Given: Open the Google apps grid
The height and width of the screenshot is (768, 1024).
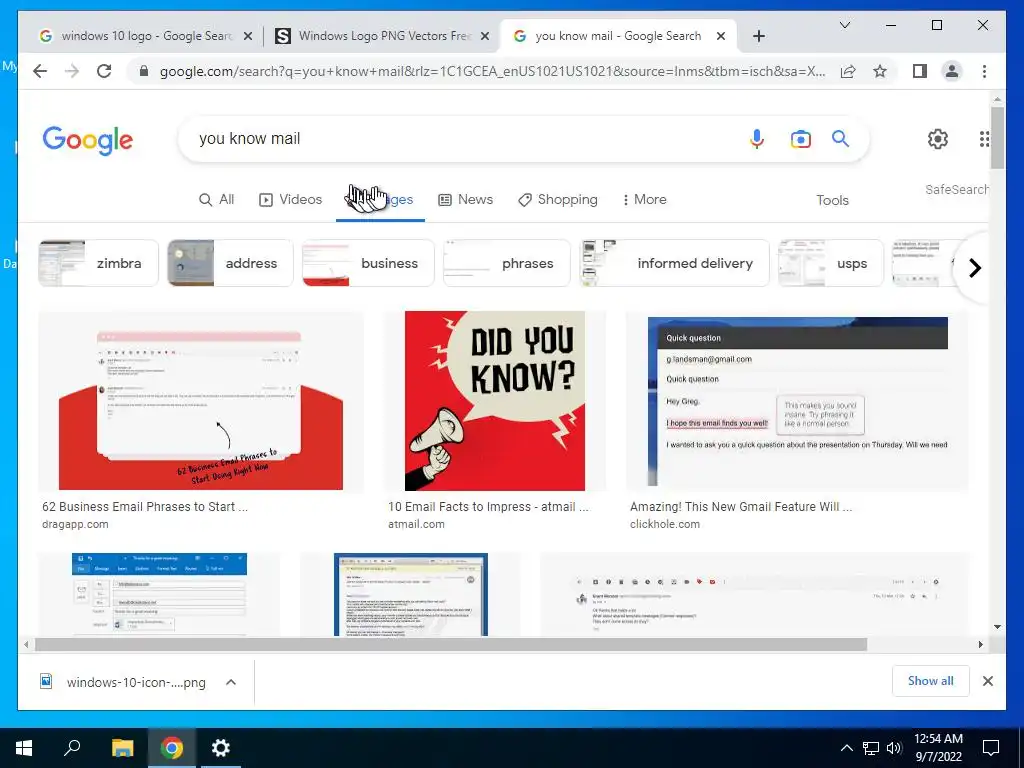Looking at the screenshot, I should click(x=984, y=138).
